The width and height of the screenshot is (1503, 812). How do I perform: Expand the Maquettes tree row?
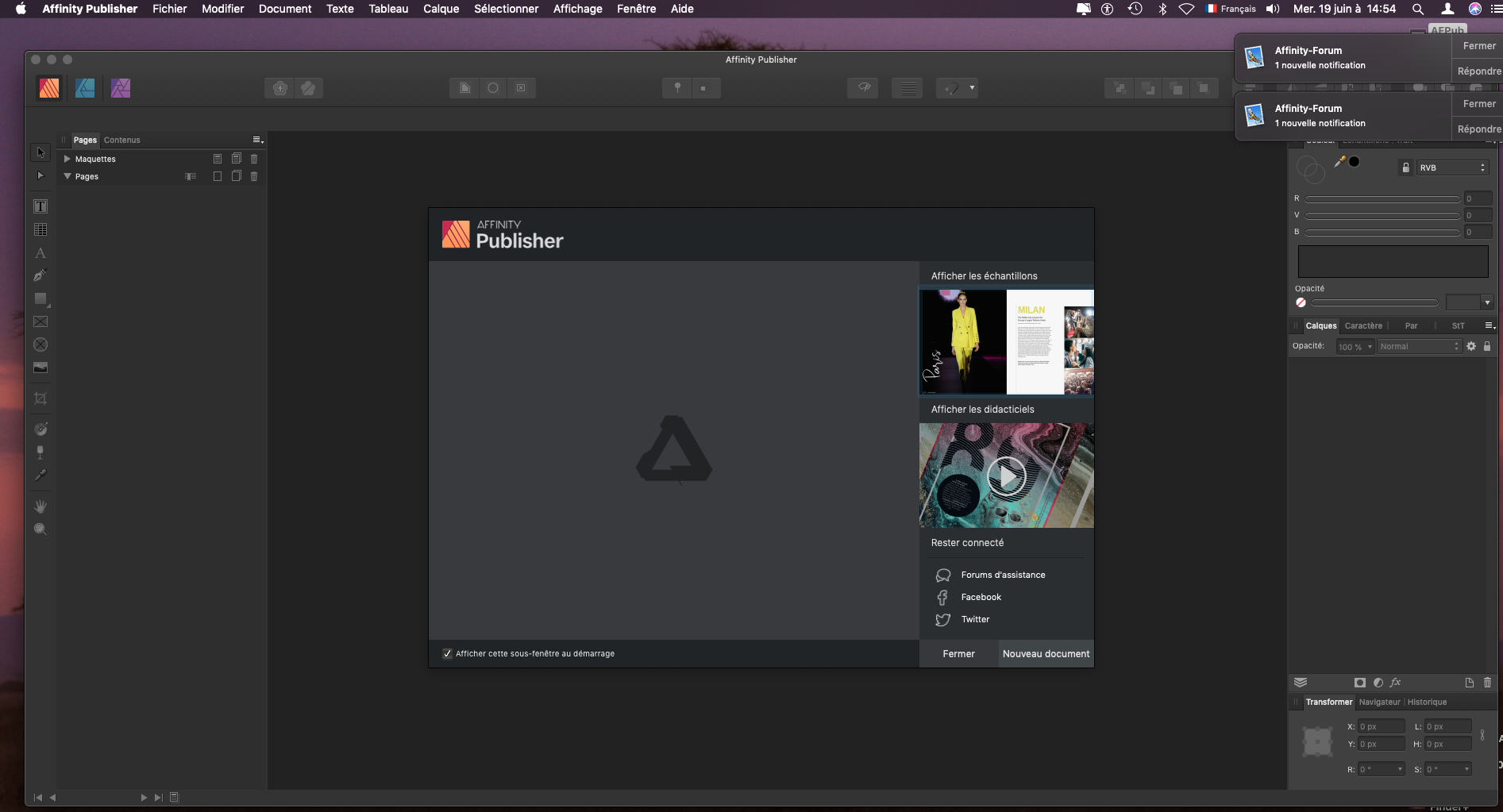[x=67, y=159]
